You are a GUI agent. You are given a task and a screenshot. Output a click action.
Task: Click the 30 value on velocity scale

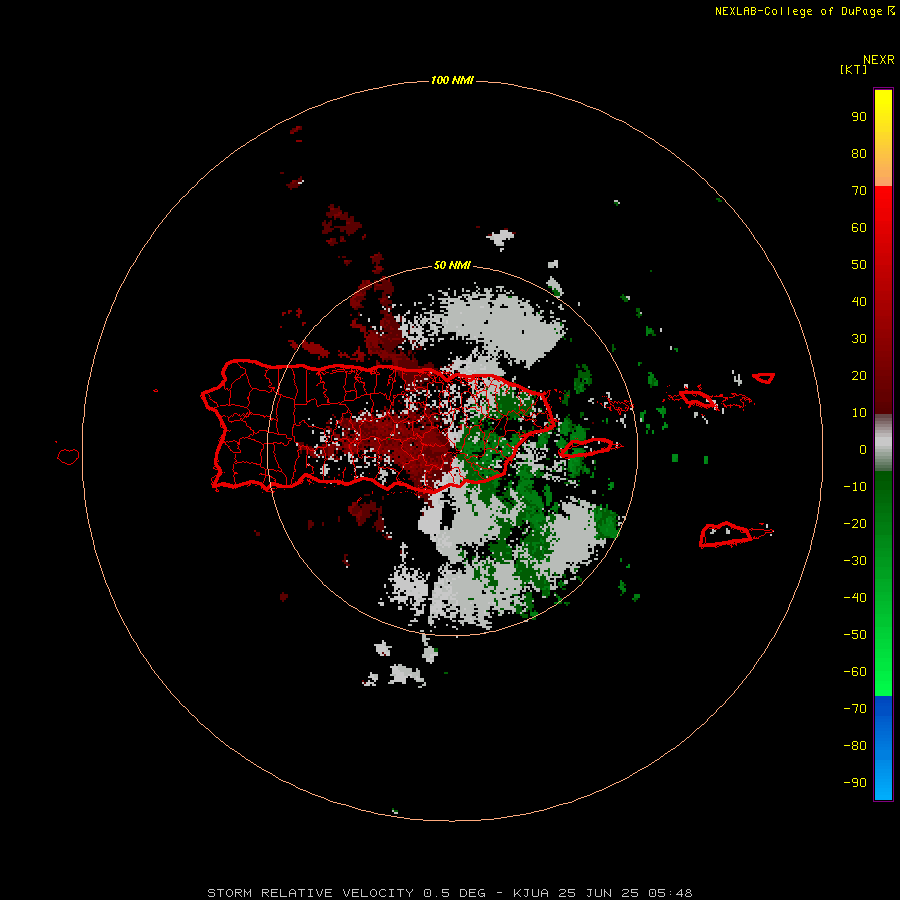pos(859,339)
